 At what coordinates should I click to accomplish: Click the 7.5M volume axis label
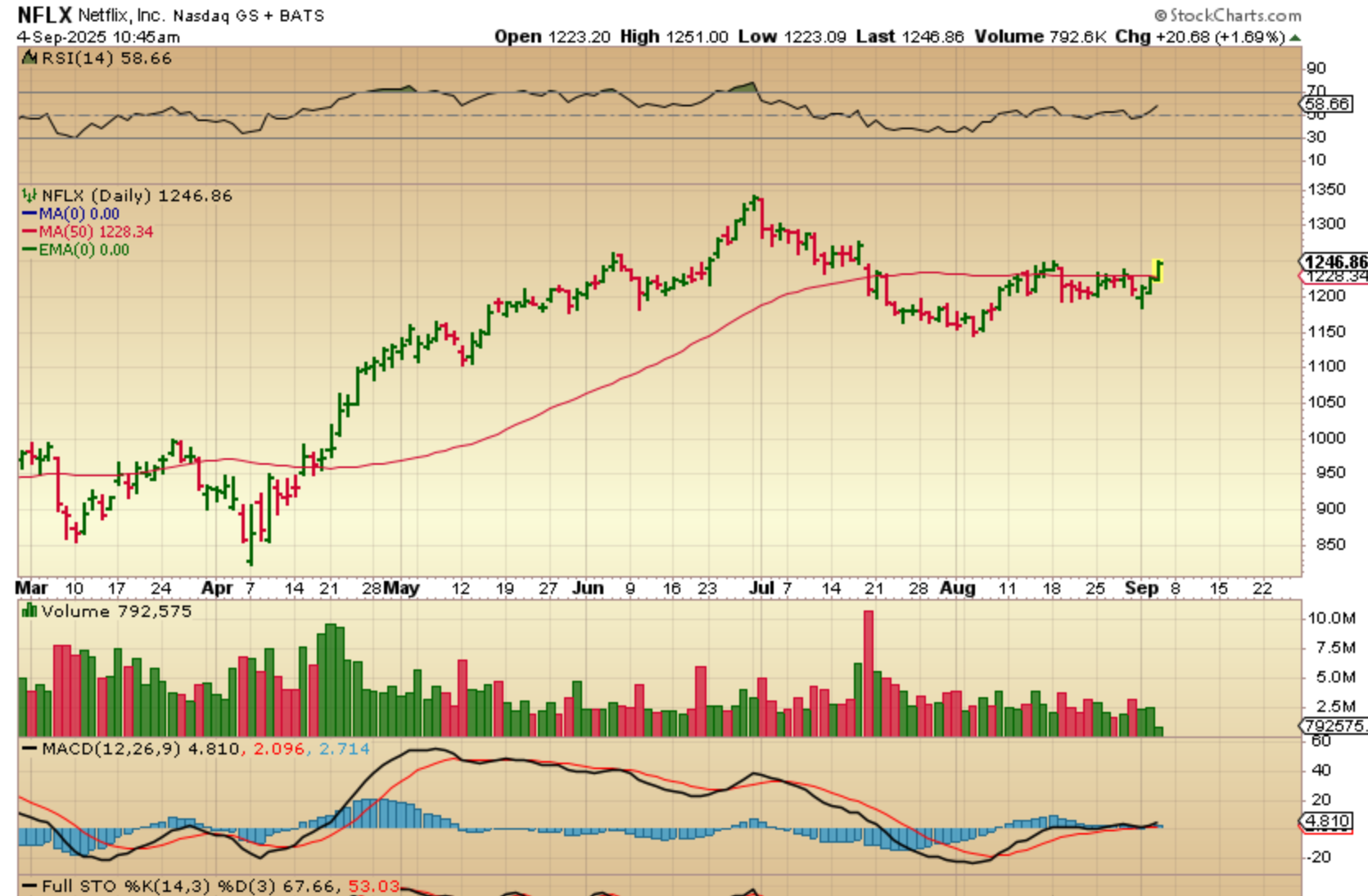[1336, 647]
